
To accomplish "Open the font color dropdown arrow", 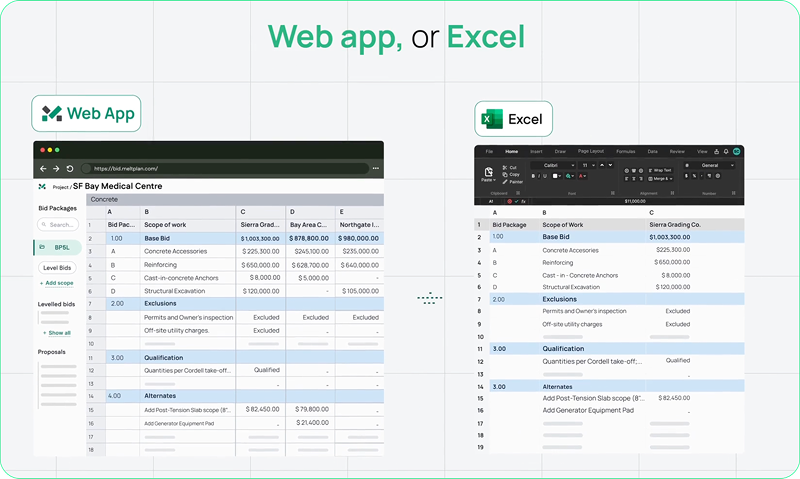I will coord(585,176).
